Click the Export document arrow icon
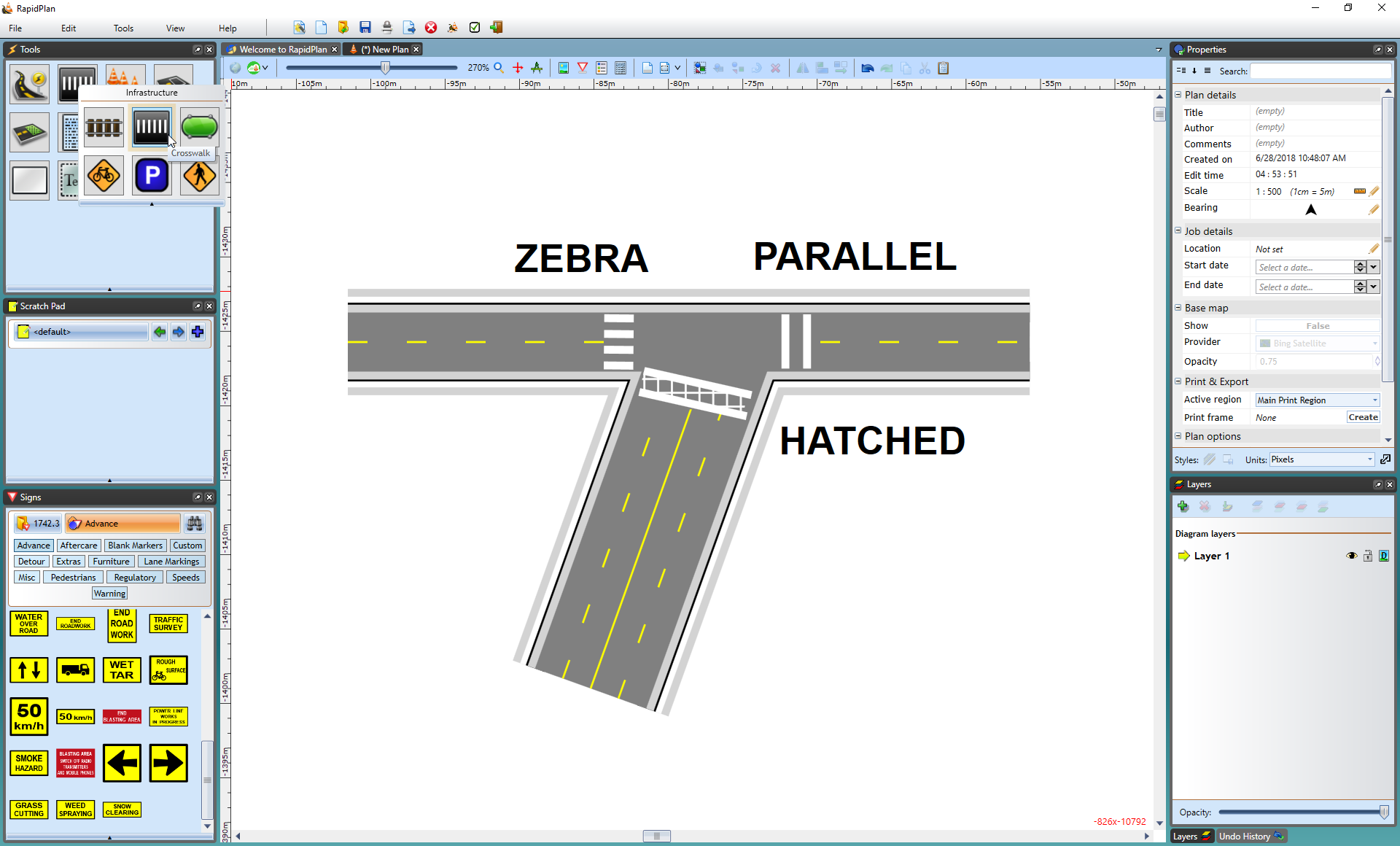This screenshot has width=1400, height=846. point(409,28)
